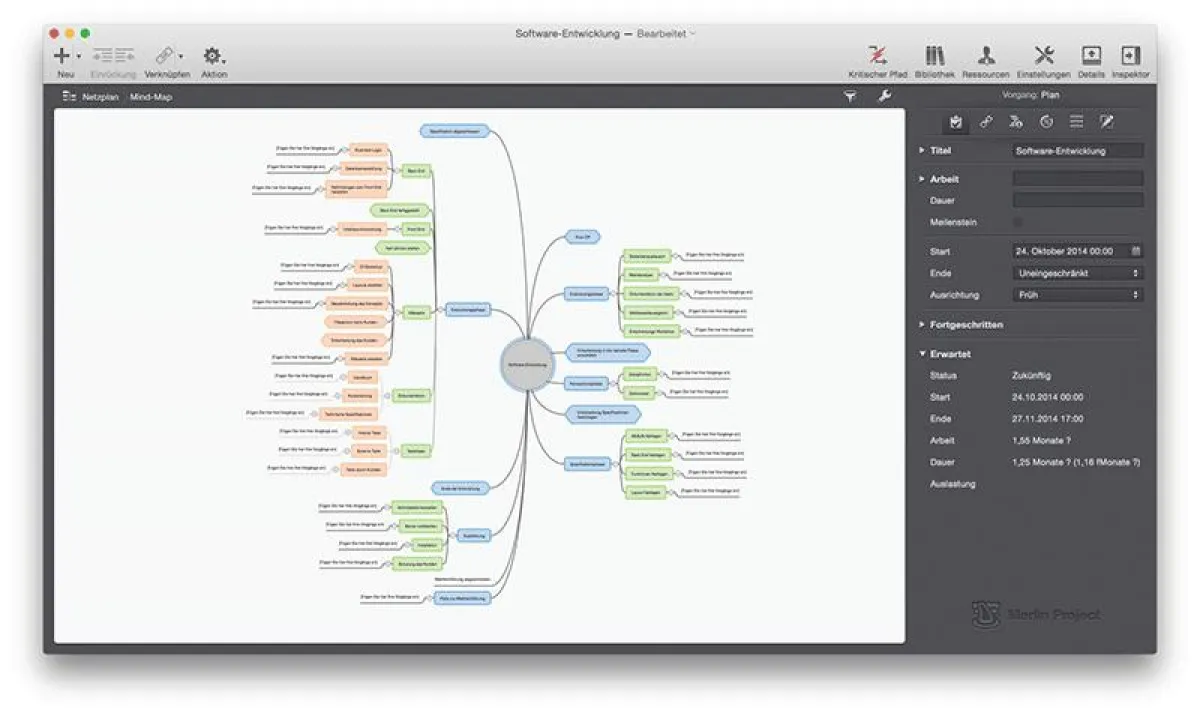Open the Einstellungen panel
Image resolution: width=1200 pixels, height=716 pixels.
[1044, 55]
